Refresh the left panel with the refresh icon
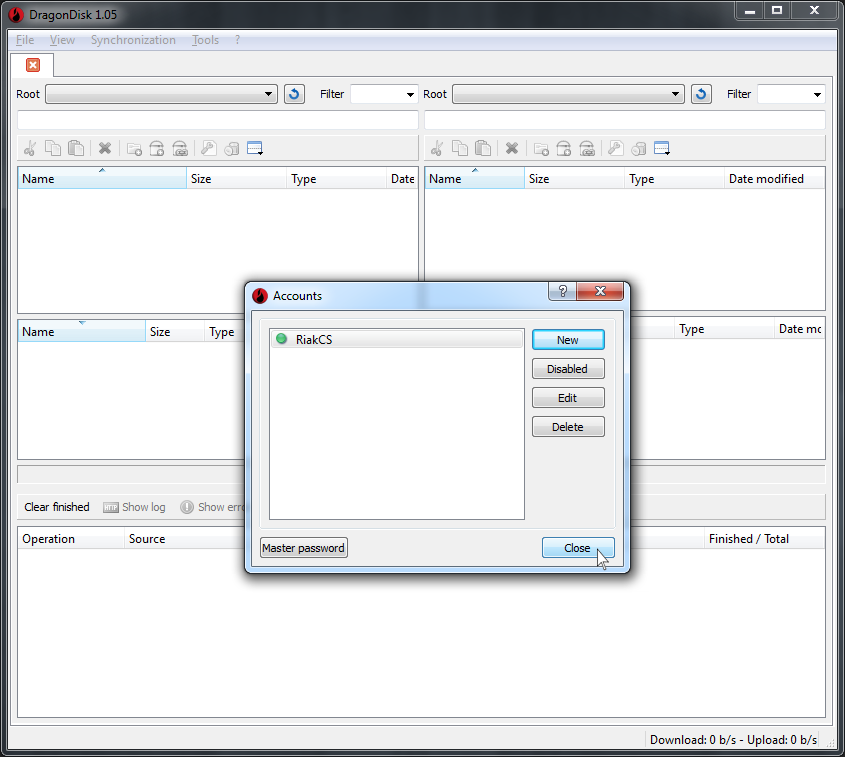This screenshot has height=757, width=845. point(292,93)
